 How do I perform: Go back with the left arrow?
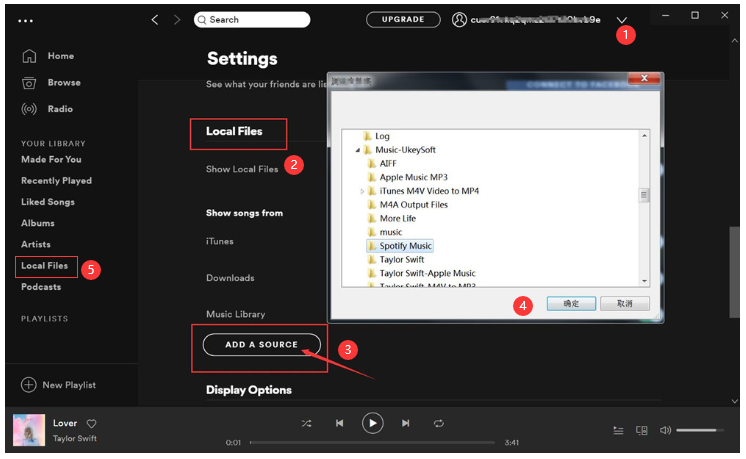[x=155, y=20]
